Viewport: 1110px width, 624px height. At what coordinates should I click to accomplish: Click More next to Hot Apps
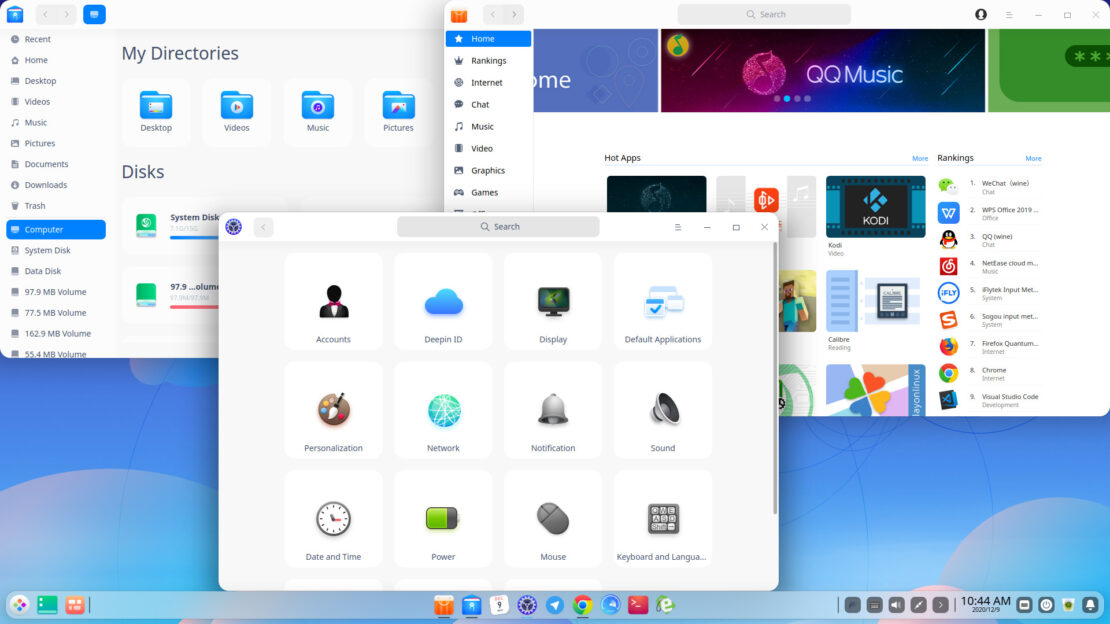coord(919,158)
